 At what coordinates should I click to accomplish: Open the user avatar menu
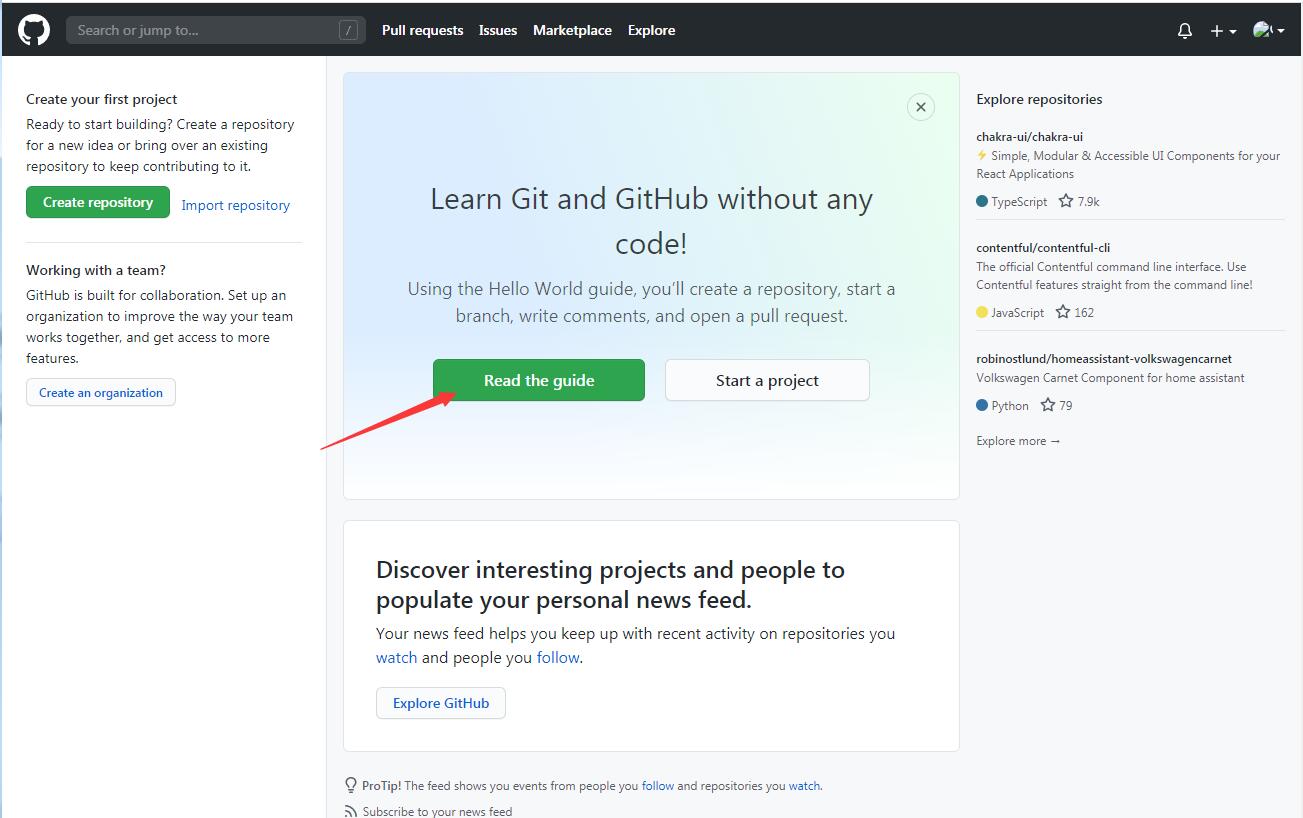coord(1268,31)
